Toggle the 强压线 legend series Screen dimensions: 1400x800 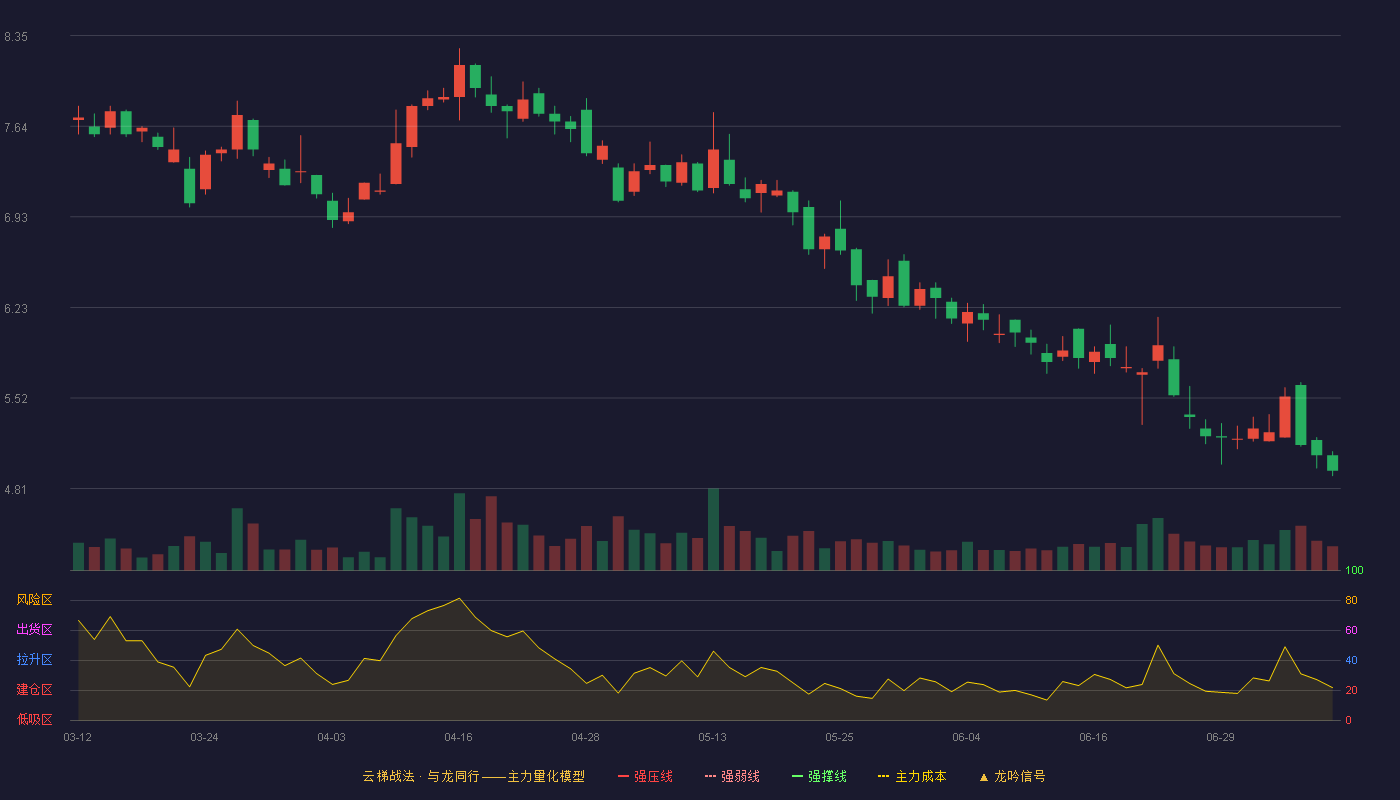[x=645, y=776]
